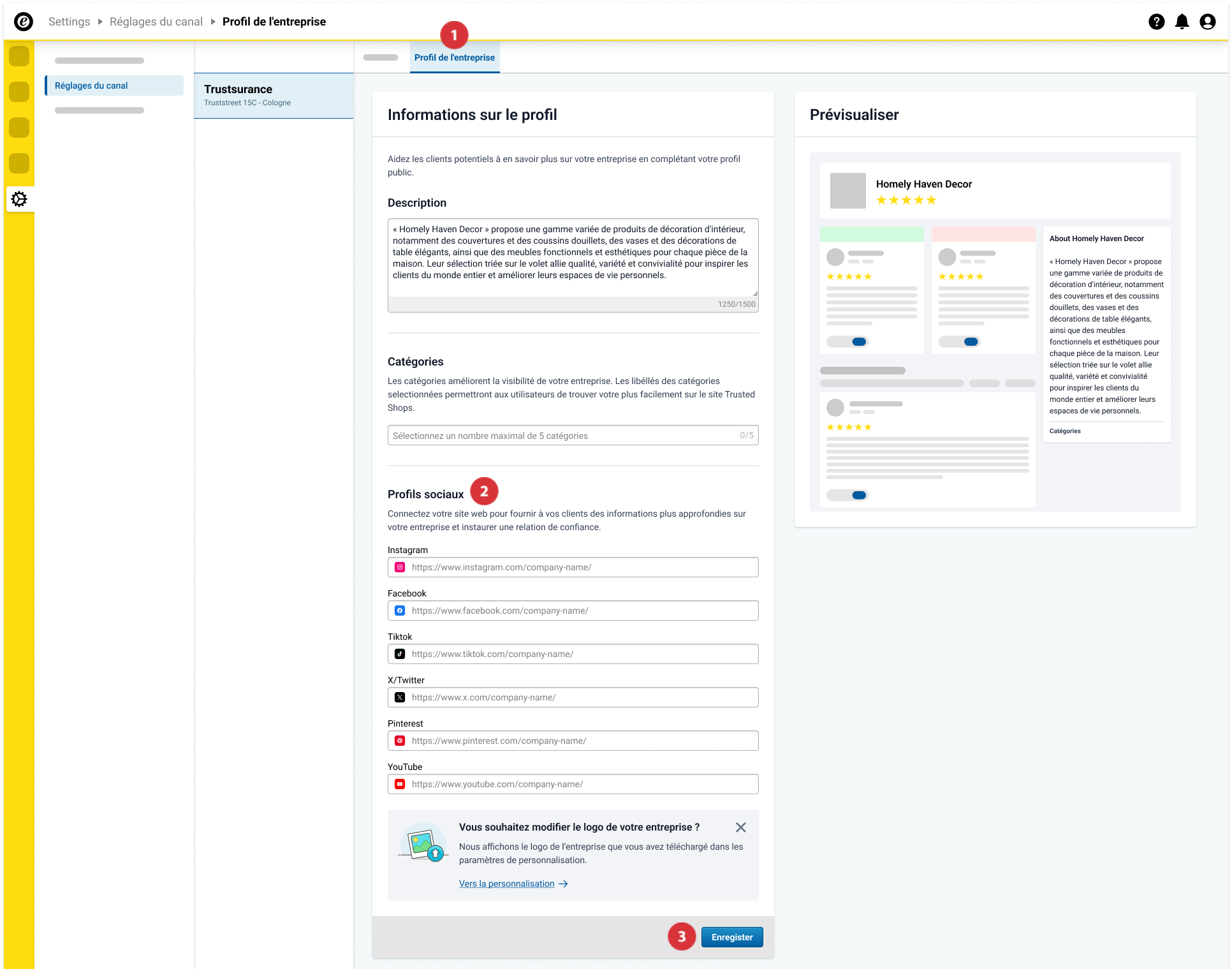
Task: Click the About Homely Haven Decor heading
Action: [1097, 239]
